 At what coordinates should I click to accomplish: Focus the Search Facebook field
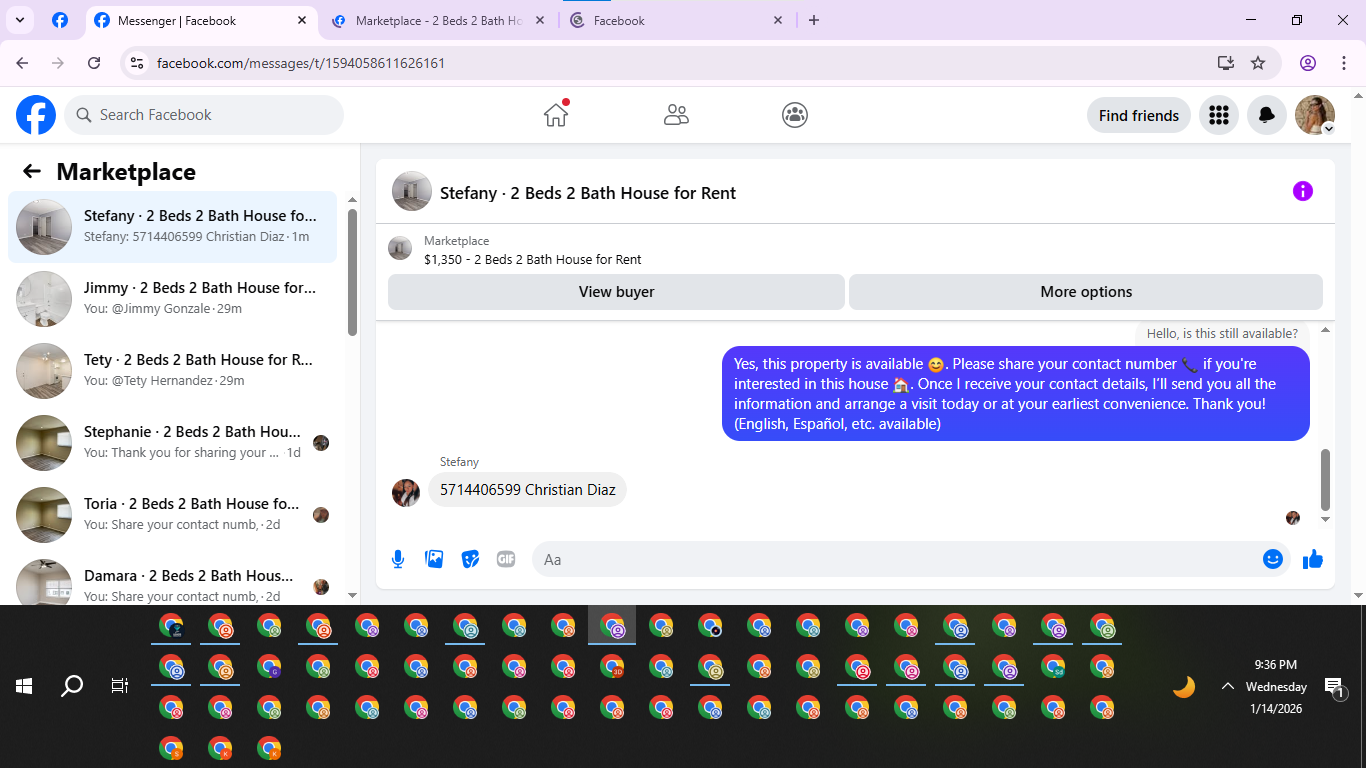click(x=204, y=115)
